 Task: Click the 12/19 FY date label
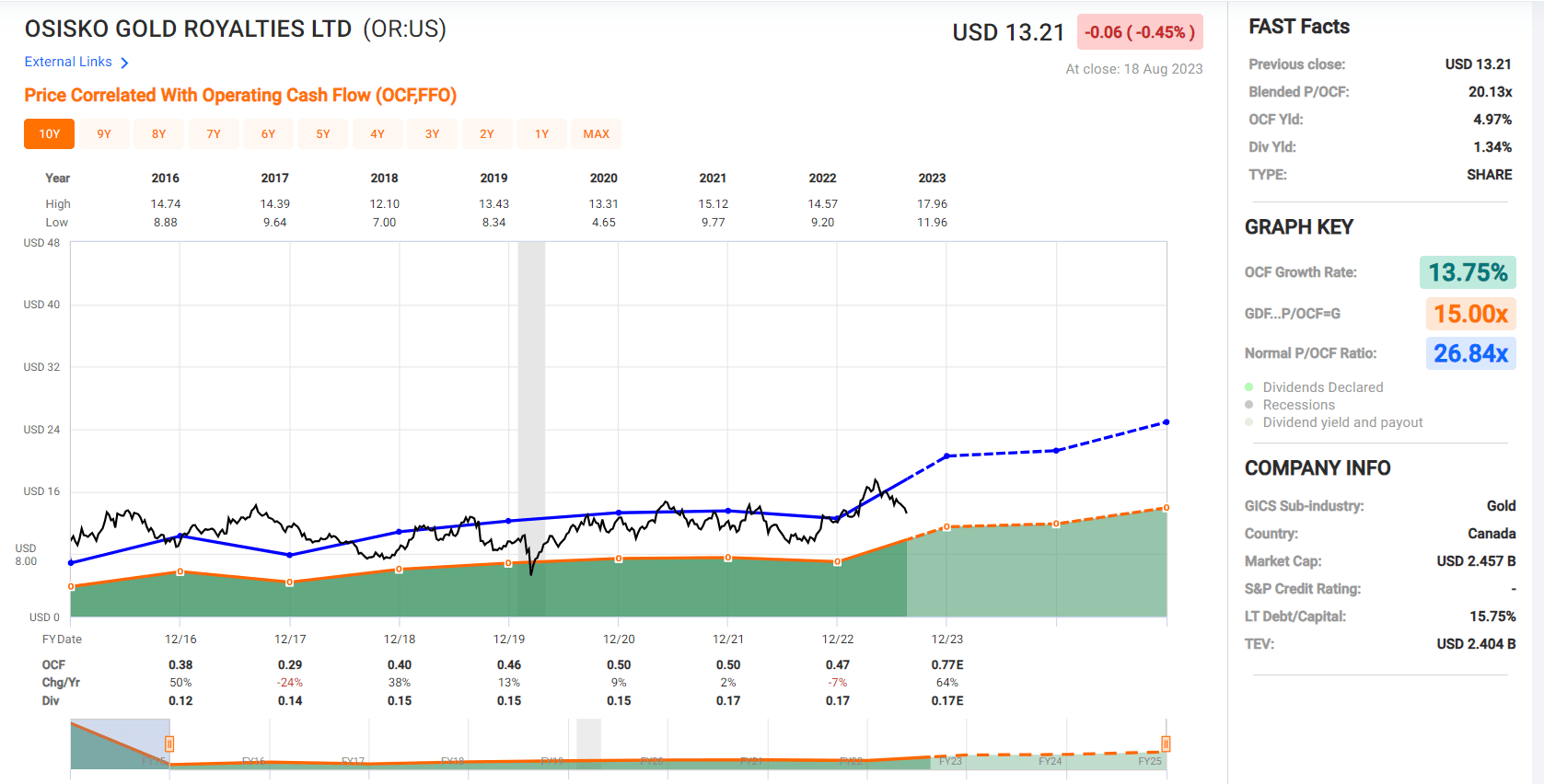coord(509,639)
